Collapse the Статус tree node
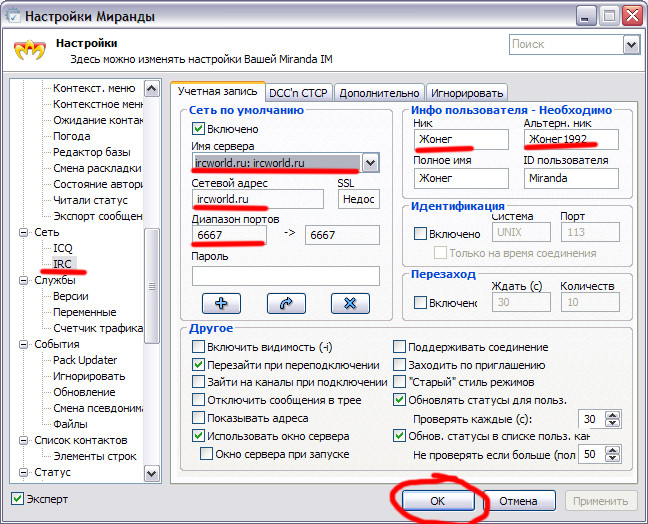Image resolution: width=648 pixels, height=524 pixels. click(x=23, y=472)
